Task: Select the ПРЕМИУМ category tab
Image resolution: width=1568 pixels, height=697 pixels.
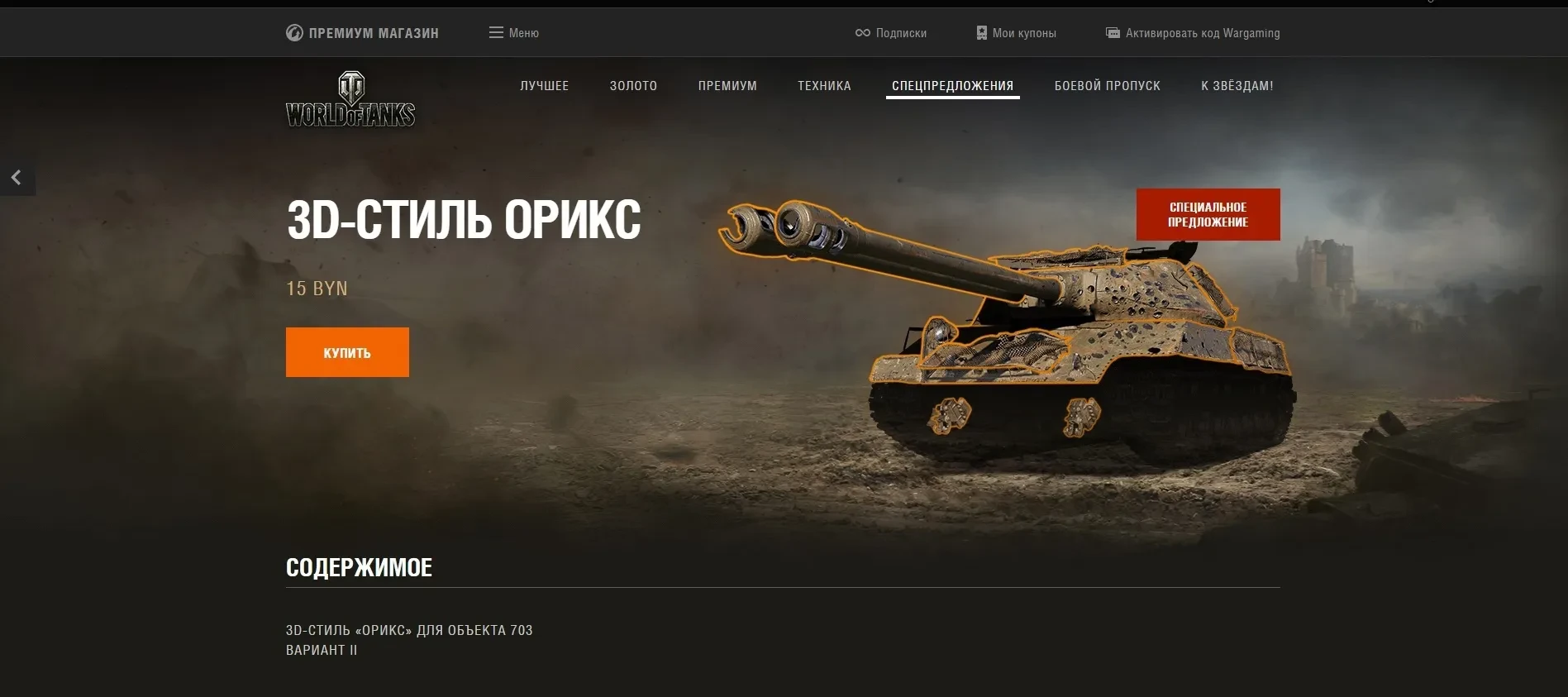Action: click(x=727, y=86)
